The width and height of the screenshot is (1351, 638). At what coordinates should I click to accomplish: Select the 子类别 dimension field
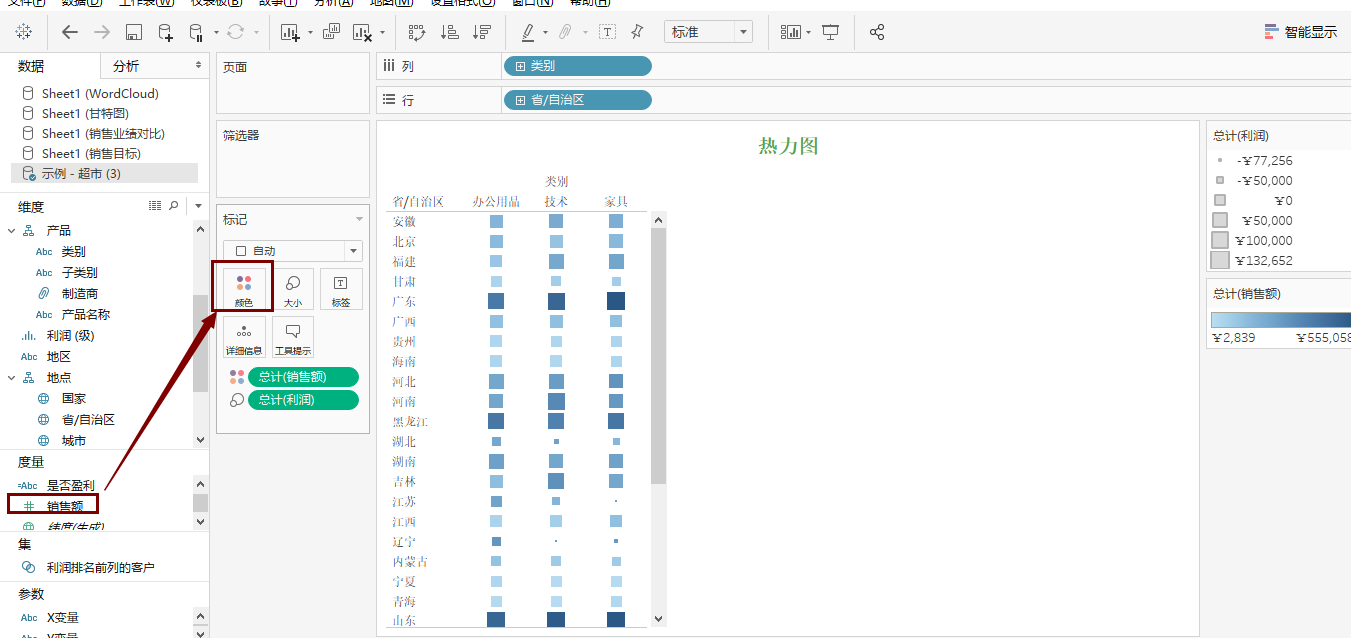[x=79, y=273]
